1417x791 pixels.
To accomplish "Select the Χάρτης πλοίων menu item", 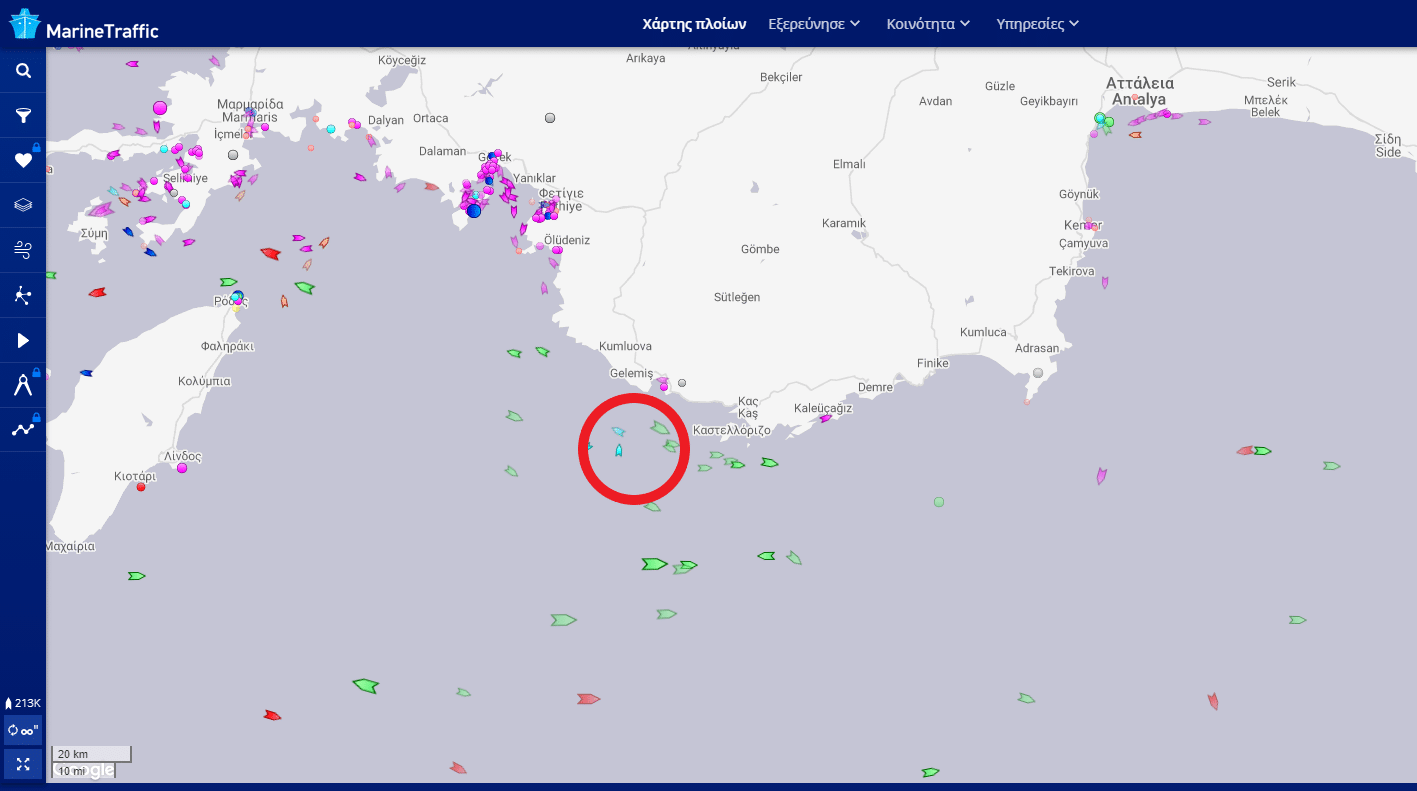I will (x=694, y=24).
